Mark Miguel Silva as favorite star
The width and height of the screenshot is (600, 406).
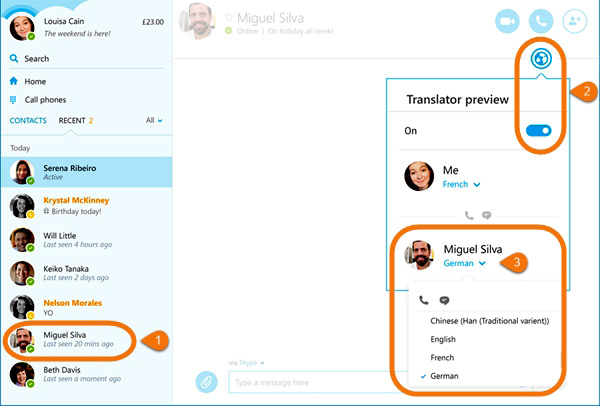[229, 17]
